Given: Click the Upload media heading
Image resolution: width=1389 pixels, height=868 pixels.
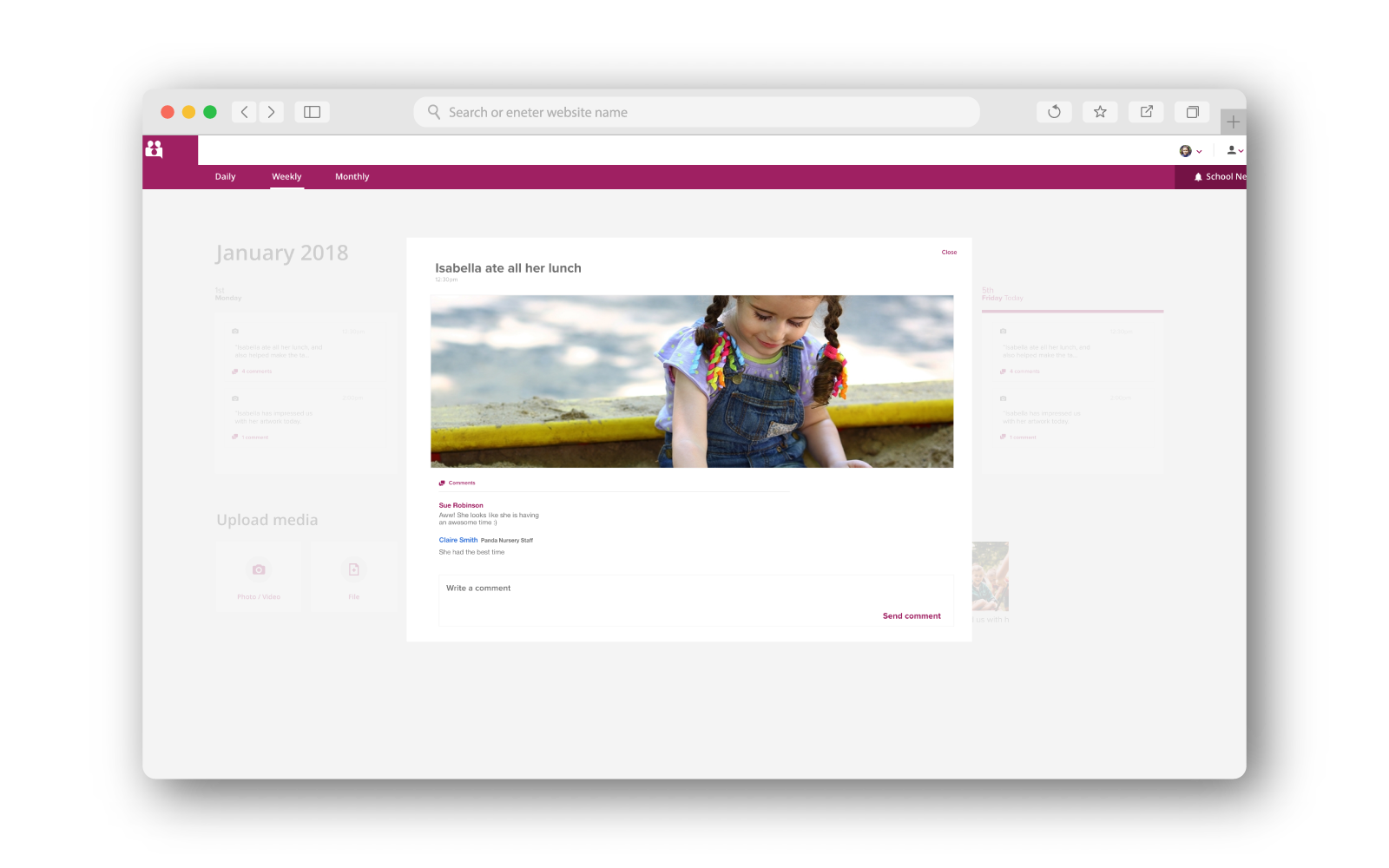Looking at the screenshot, I should pyautogui.click(x=267, y=520).
